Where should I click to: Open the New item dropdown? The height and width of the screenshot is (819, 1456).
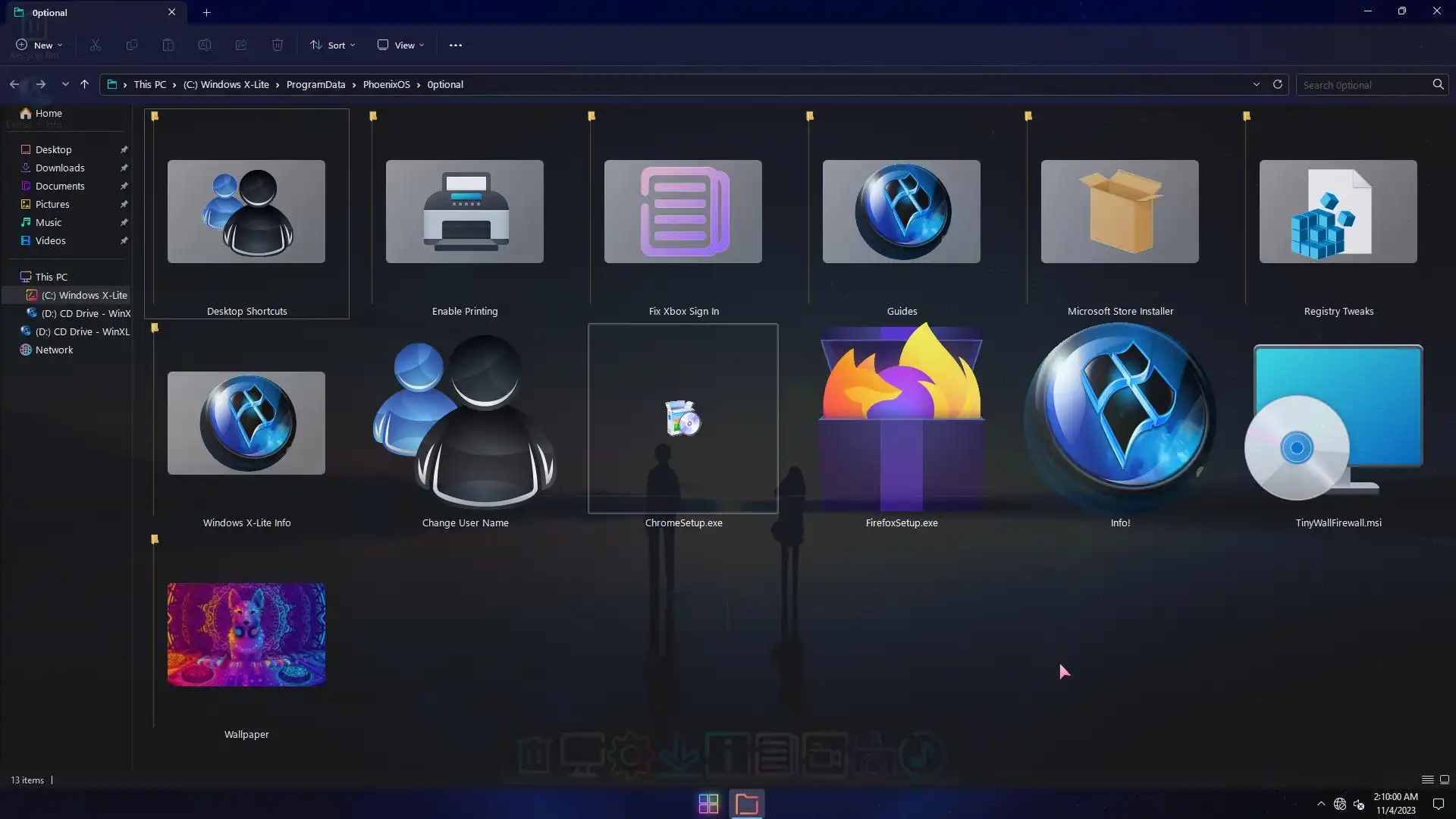[x=39, y=45]
